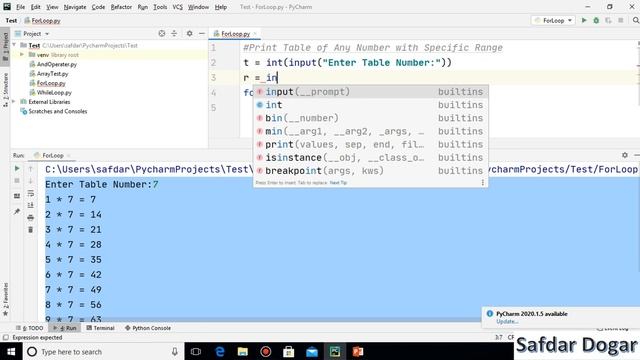Open the Terminal tool window
640x360 pixels.
(100, 328)
